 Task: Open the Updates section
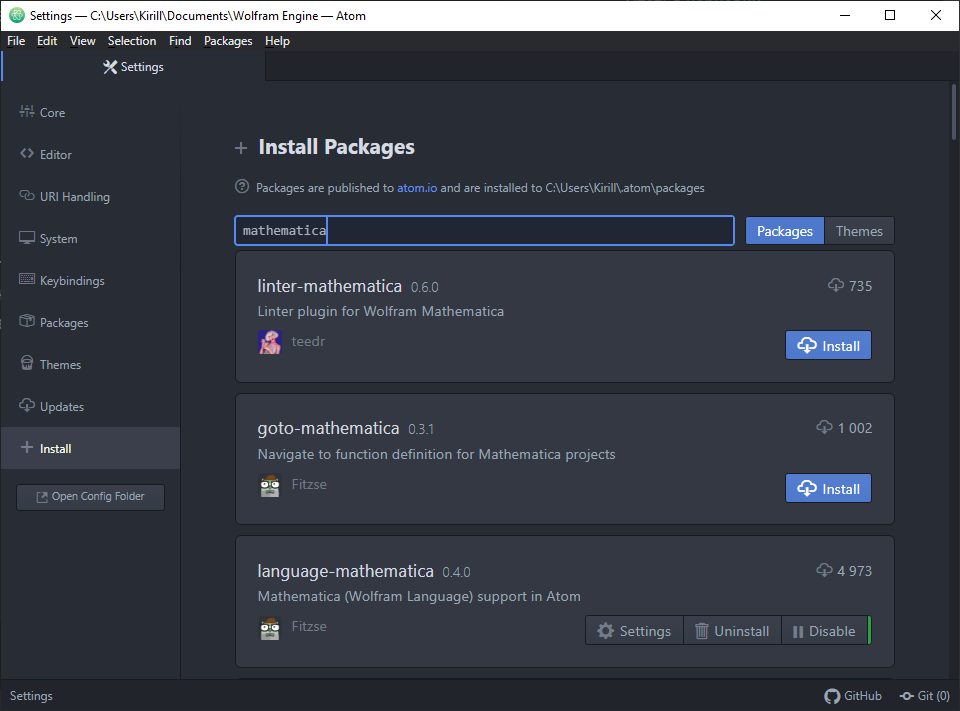click(x=91, y=407)
